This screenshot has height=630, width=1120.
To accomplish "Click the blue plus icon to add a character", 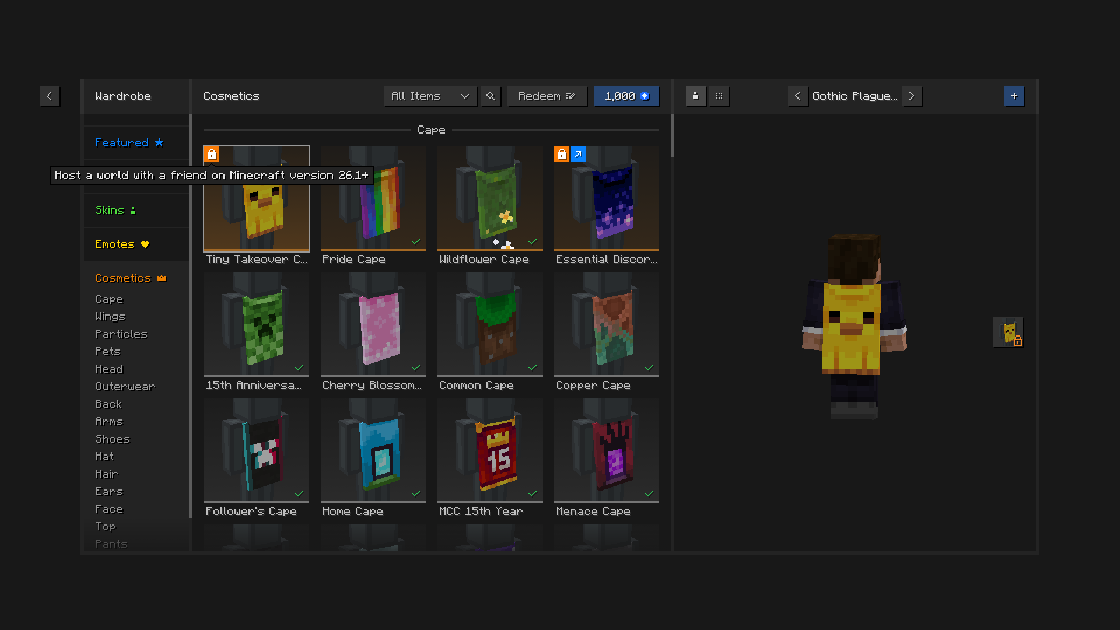I will 1014,96.
